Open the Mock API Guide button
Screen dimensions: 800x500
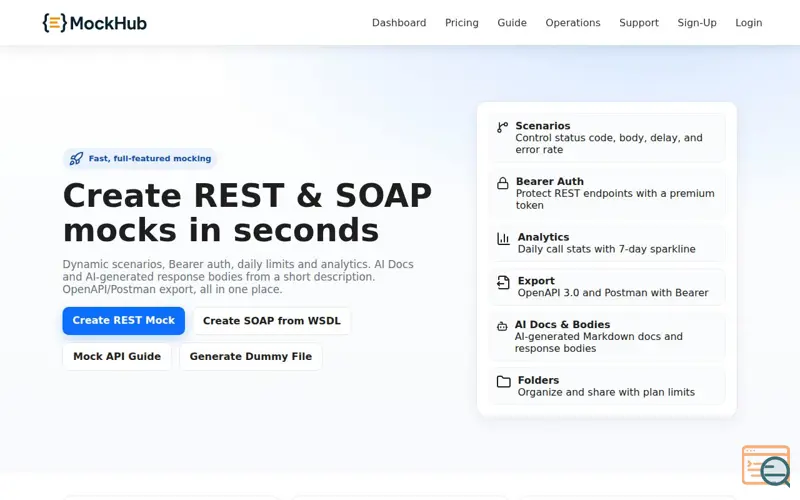pos(117,357)
